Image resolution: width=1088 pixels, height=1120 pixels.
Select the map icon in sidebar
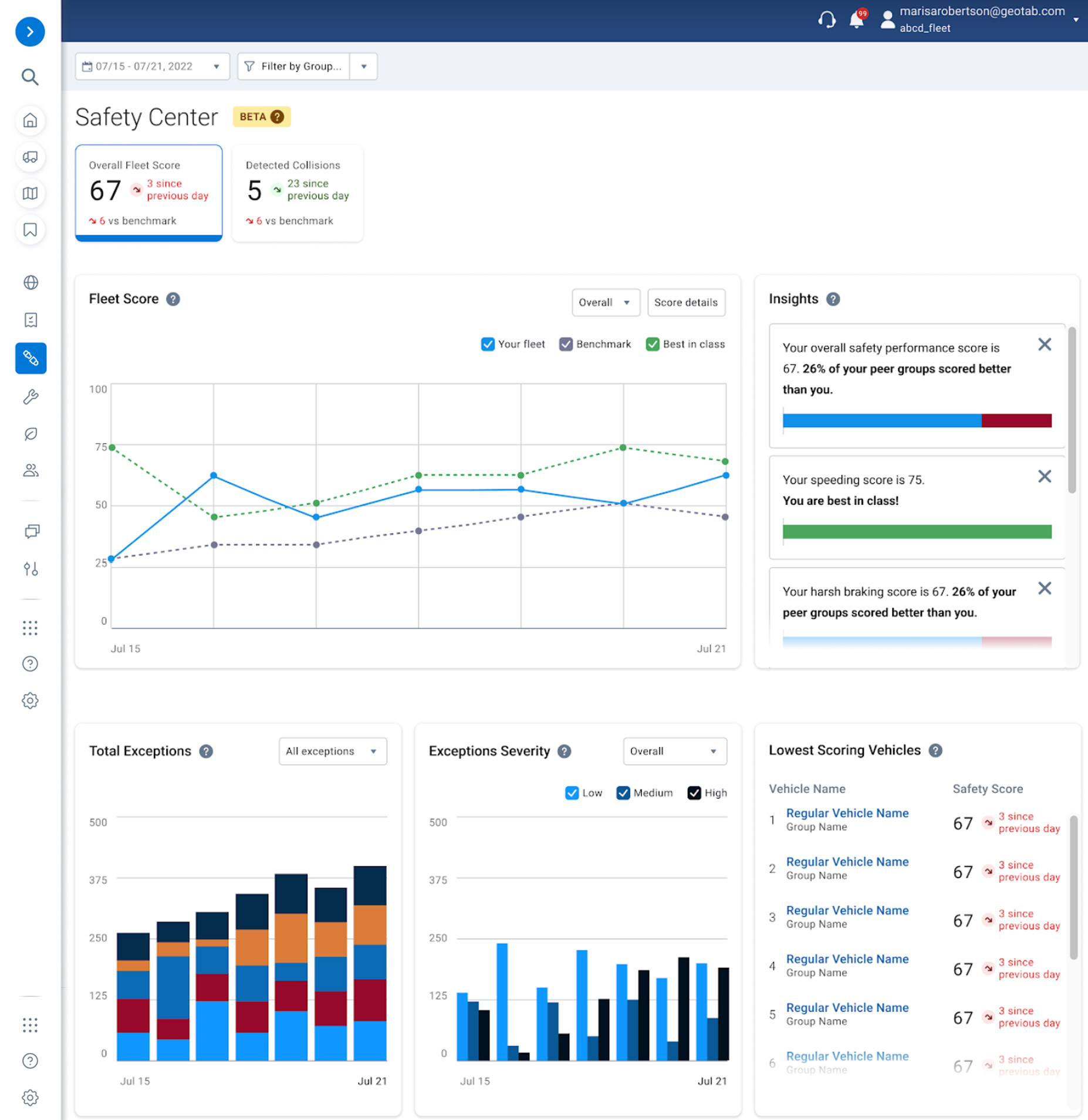tap(30, 193)
